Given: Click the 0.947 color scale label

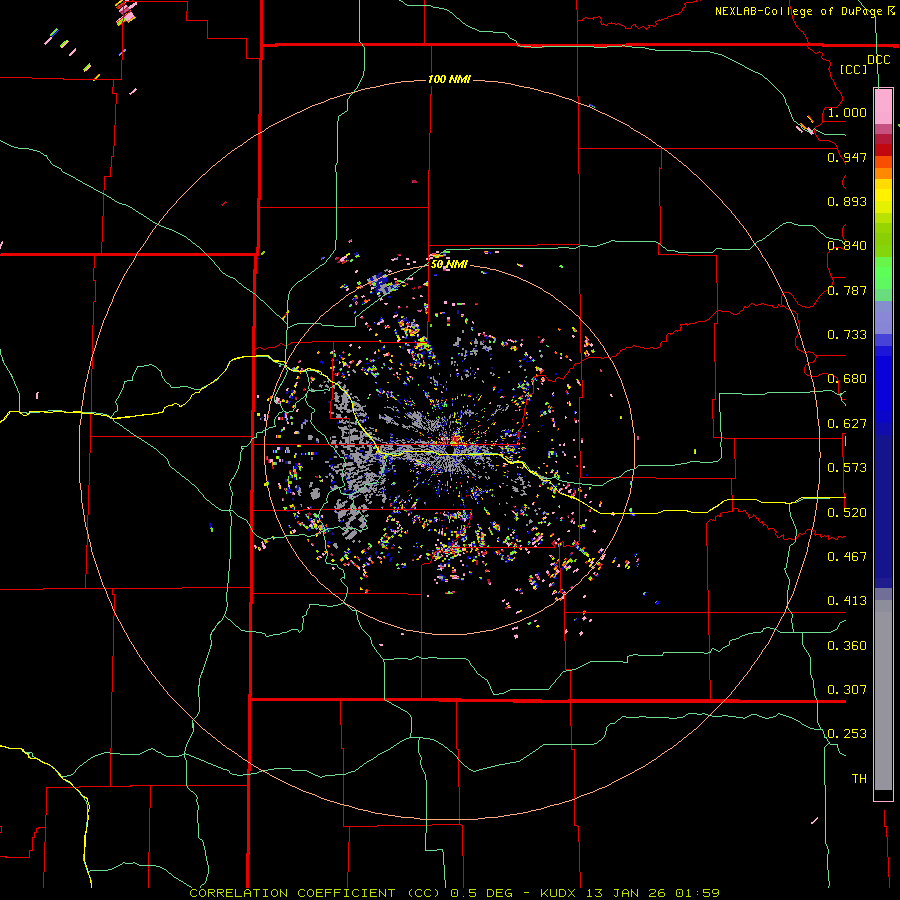Looking at the screenshot, I should point(847,157).
